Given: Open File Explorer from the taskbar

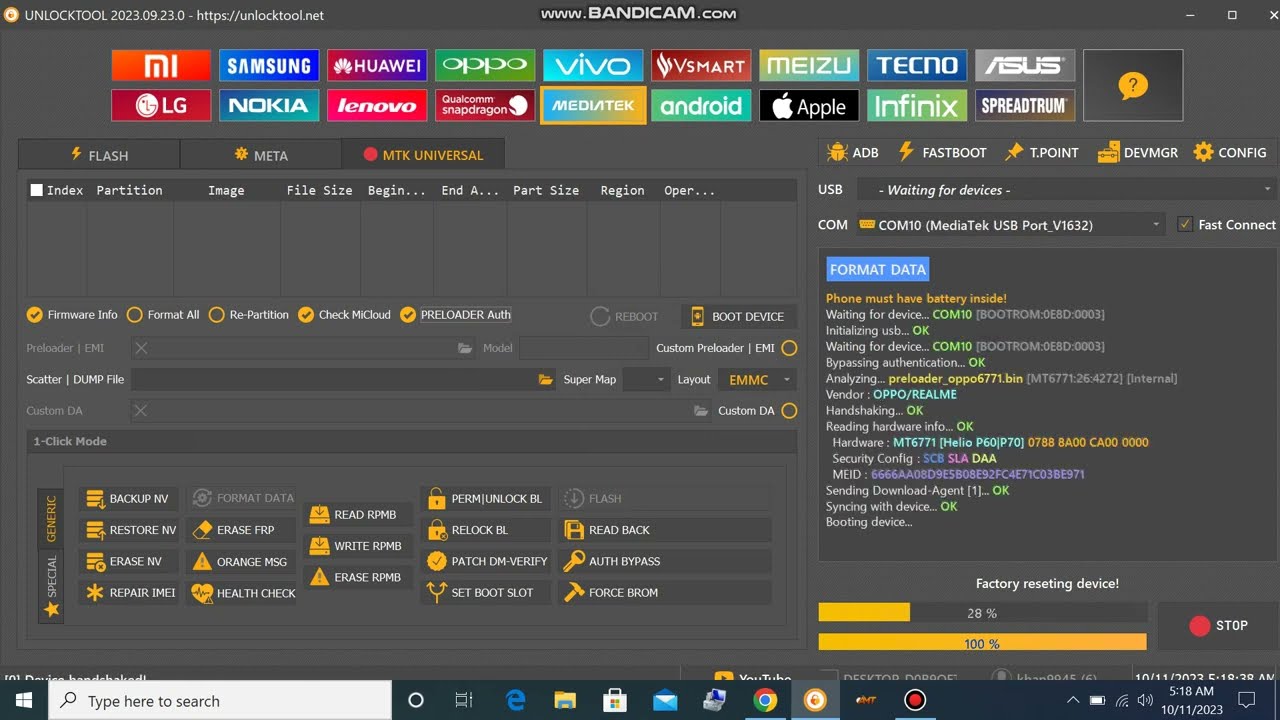Looking at the screenshot, I should click(565, 701).
